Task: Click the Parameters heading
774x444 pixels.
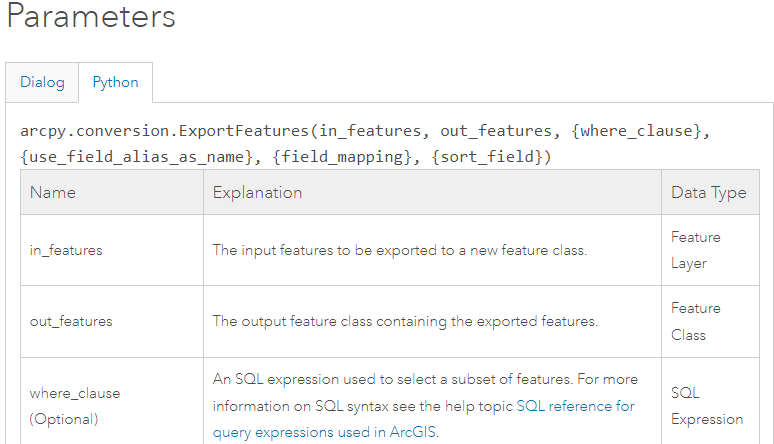Action: 91,16
